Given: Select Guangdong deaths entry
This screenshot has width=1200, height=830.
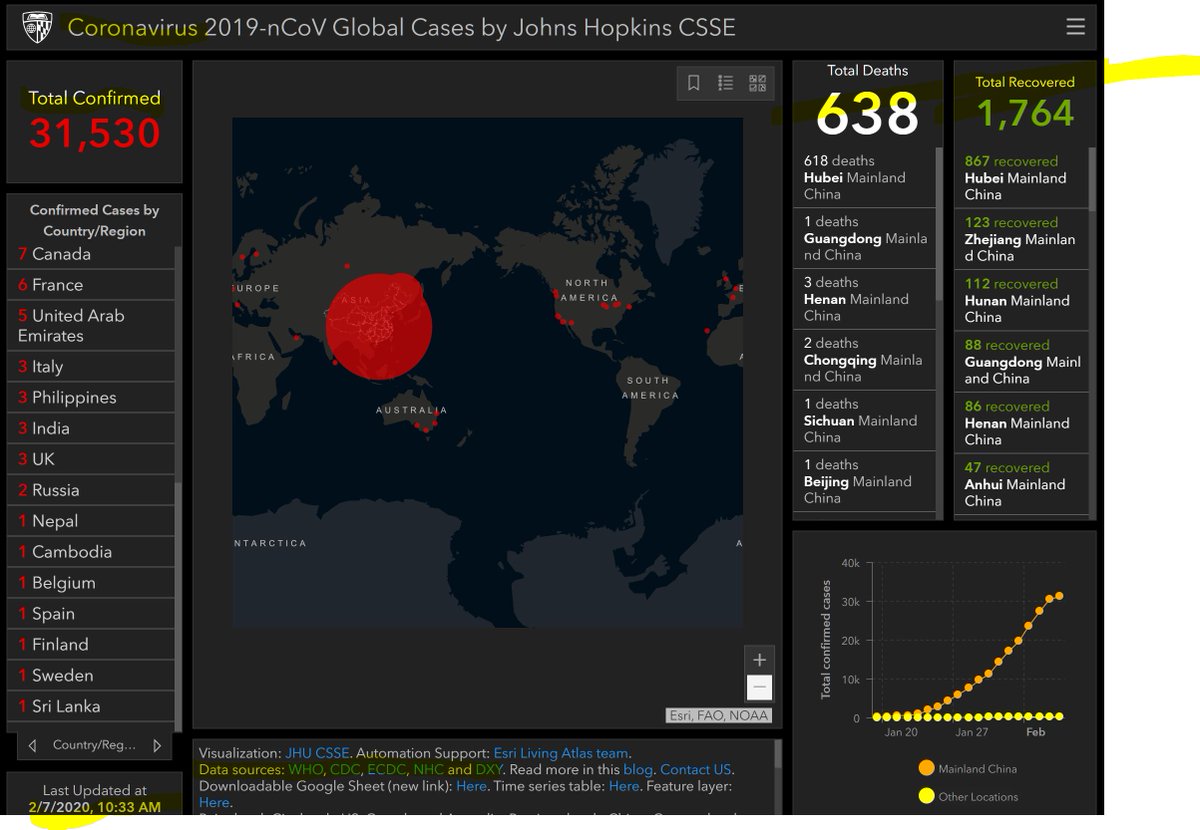Looking at the screenshot, I should pos(865,238).
